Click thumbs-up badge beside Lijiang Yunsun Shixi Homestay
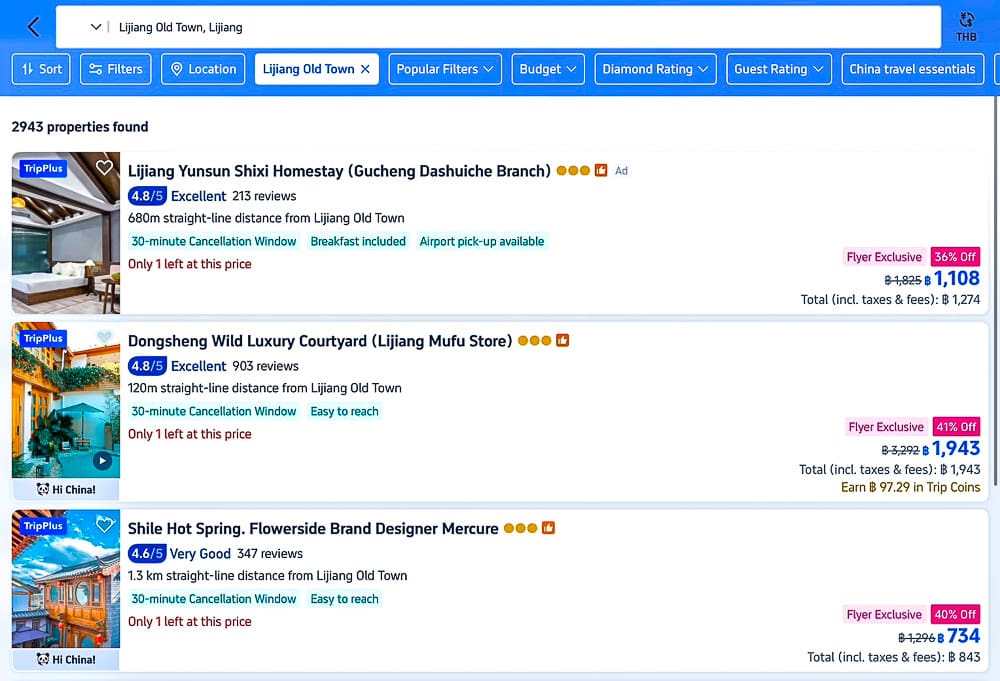The width and height of the screenshot is (1000, 681). [601, 170]
